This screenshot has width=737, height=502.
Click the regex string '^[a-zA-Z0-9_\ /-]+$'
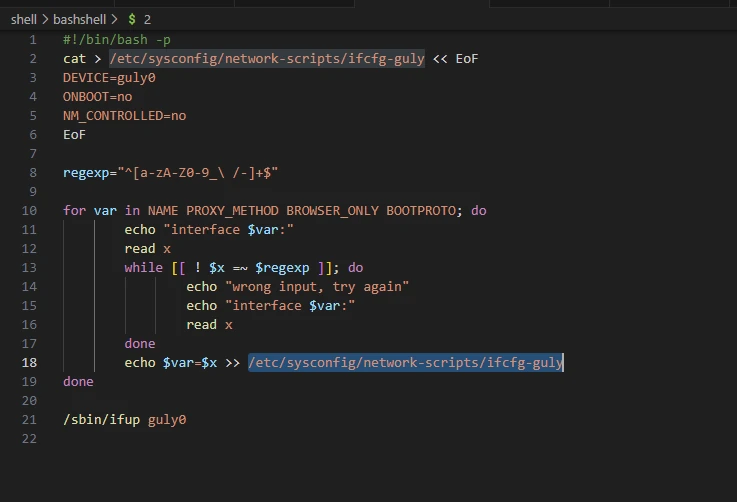pyautogui.click(x=198, y=173)
